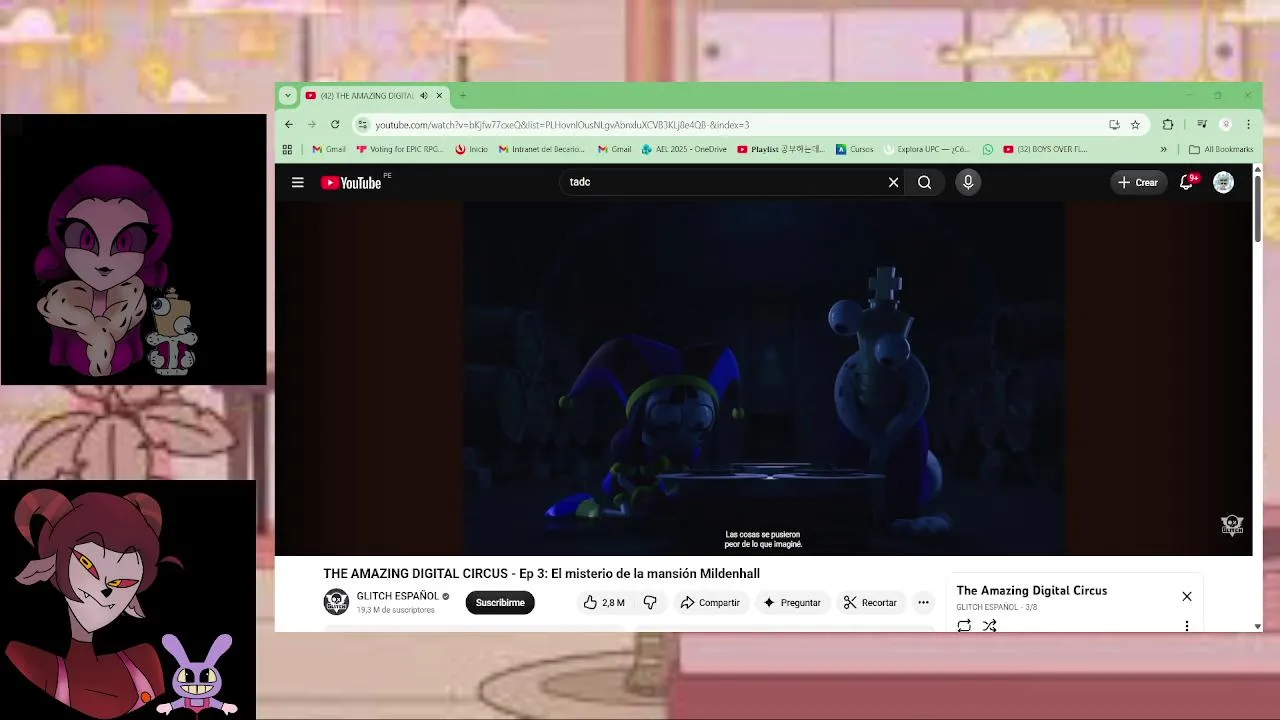
Task: Open Voting for EPIC RPG bookmark
Action: (400, 149)
